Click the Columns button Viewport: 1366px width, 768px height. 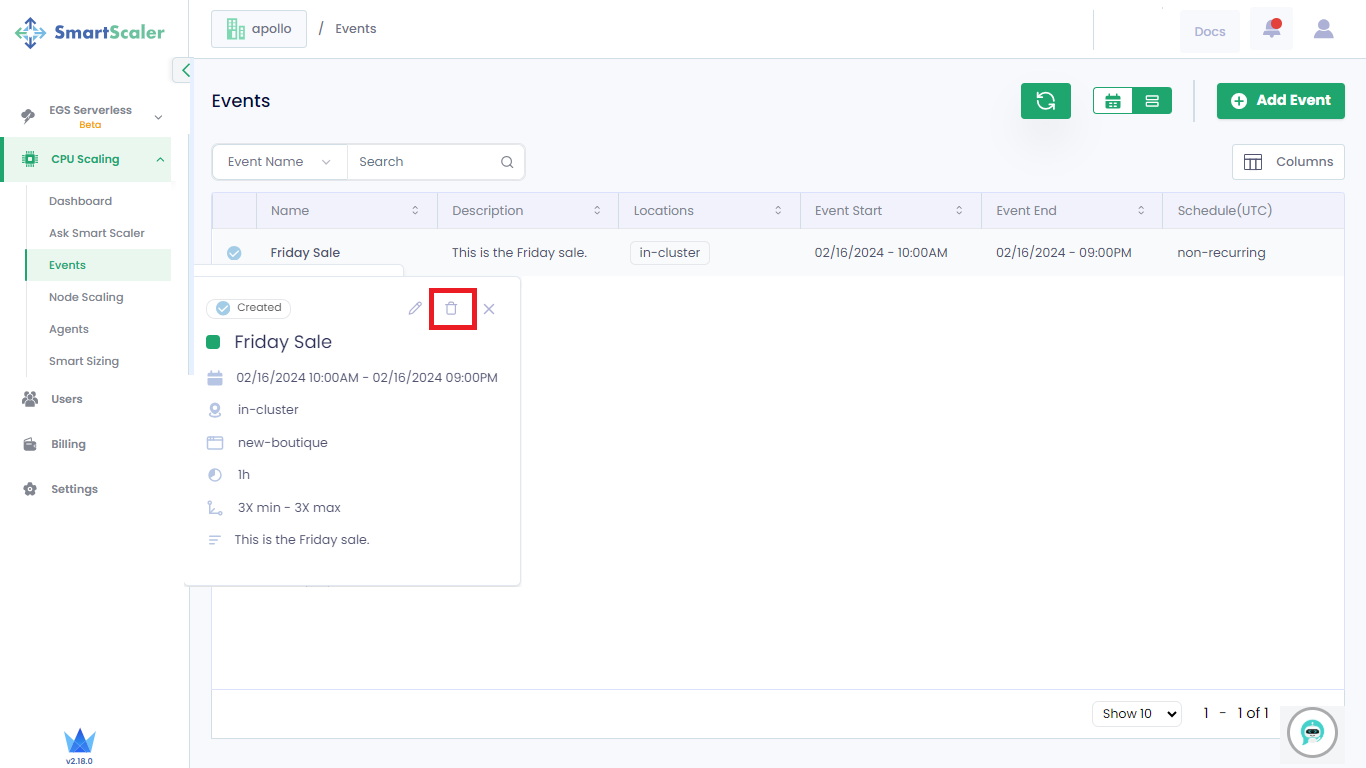[1288, 162]
